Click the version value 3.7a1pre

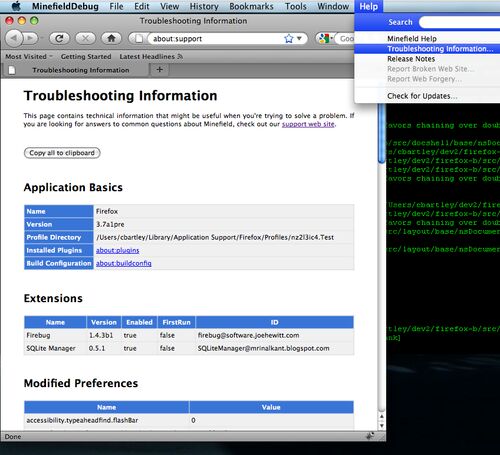tap(110, 224)
